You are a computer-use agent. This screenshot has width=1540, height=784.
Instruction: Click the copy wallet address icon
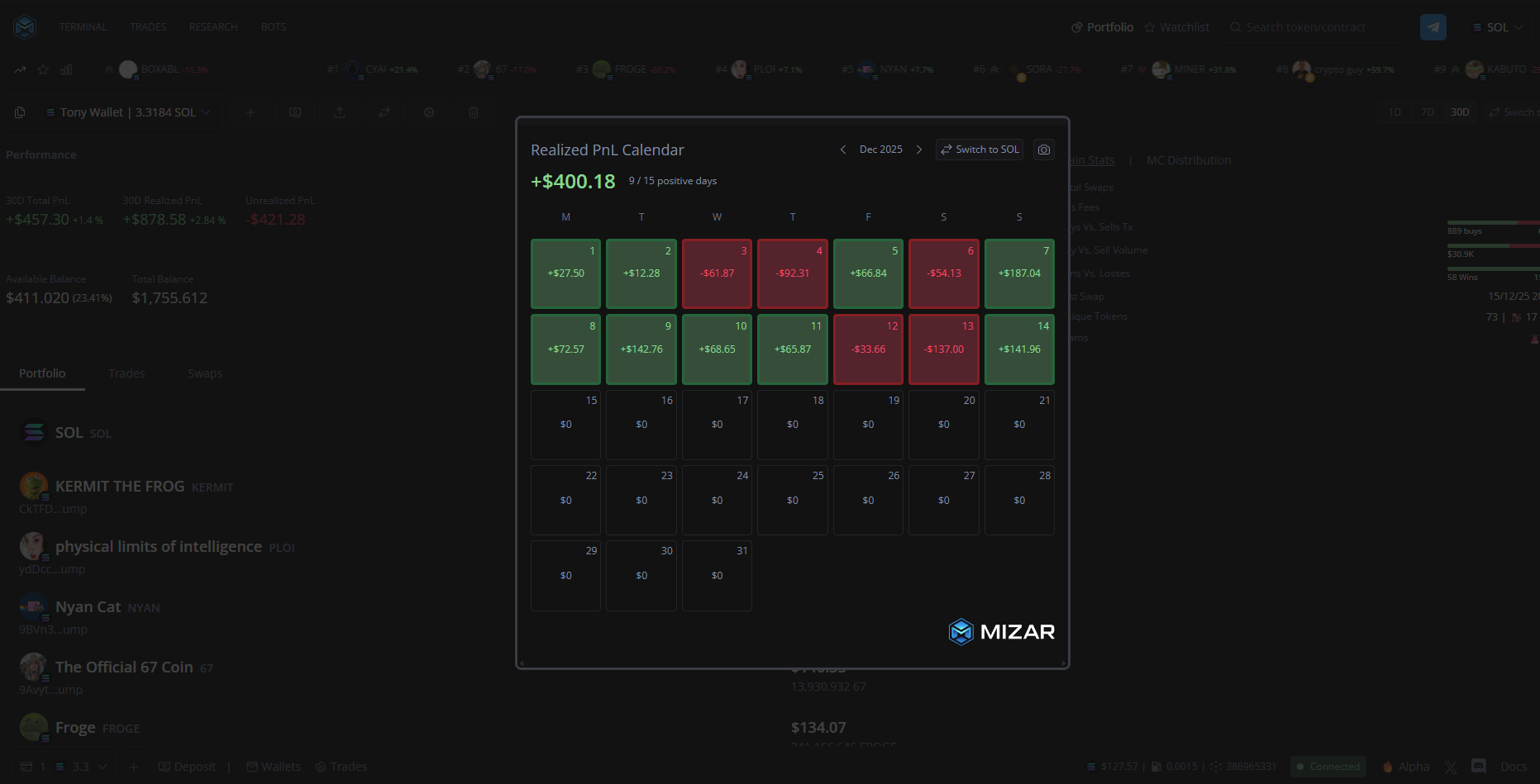point(20,112)
